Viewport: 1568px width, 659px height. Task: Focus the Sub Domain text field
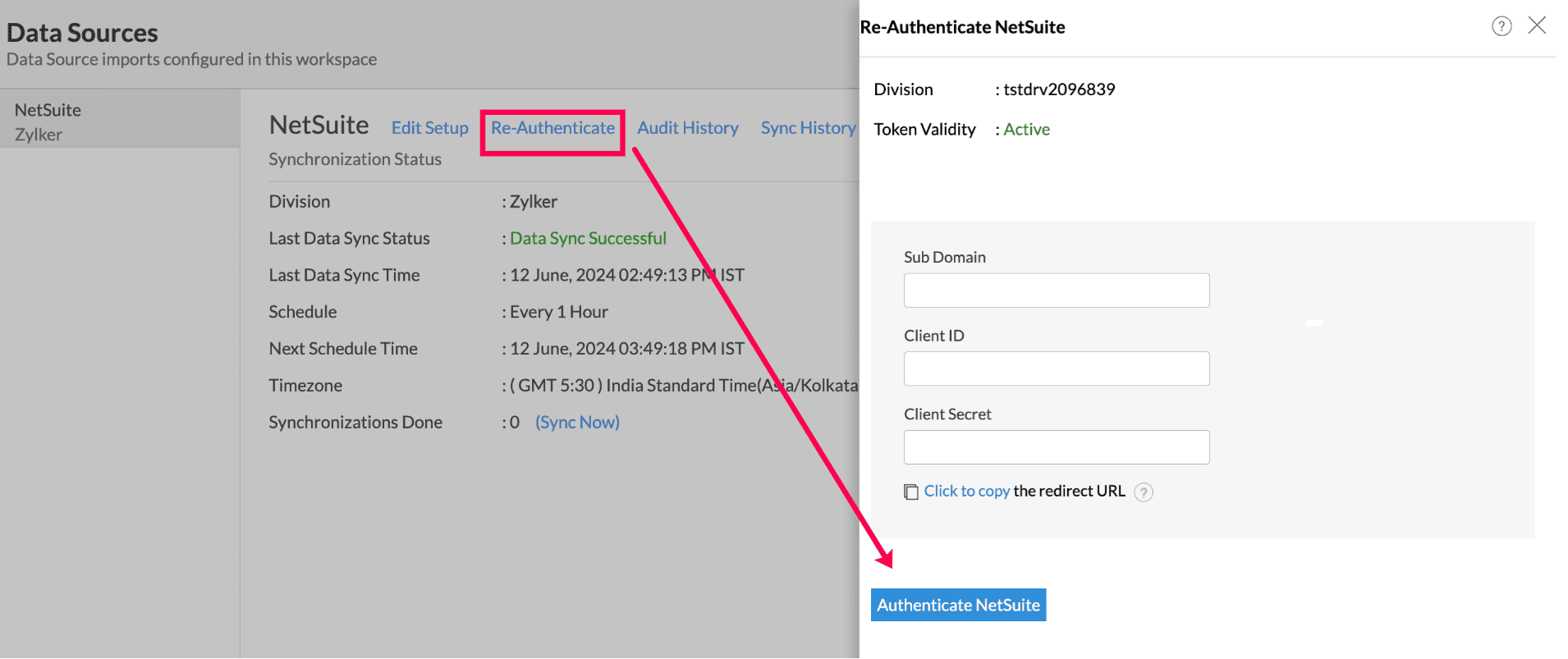point(1056,291)
